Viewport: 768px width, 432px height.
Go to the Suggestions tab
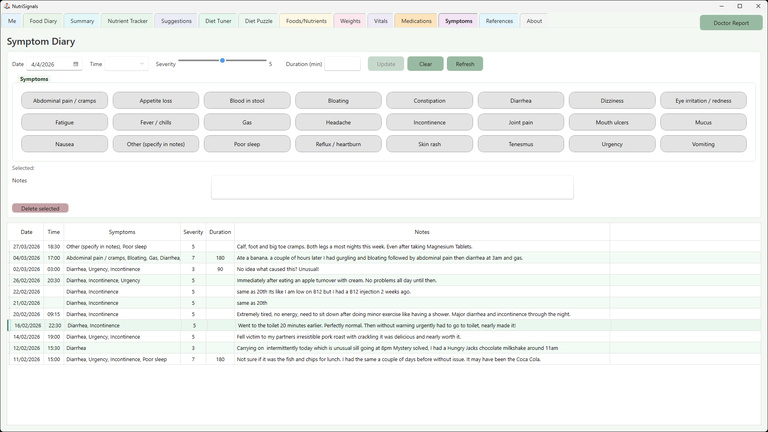176,21
